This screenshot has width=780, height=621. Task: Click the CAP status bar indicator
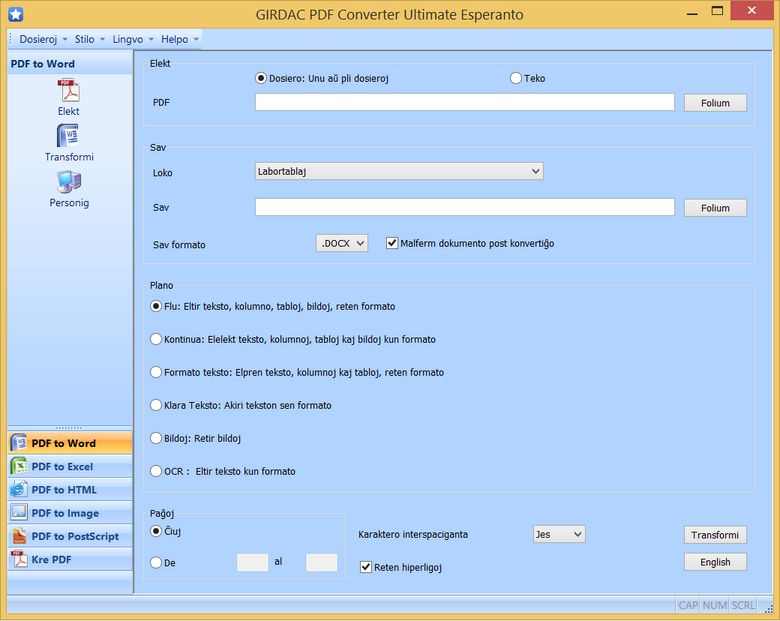point(688,605)
